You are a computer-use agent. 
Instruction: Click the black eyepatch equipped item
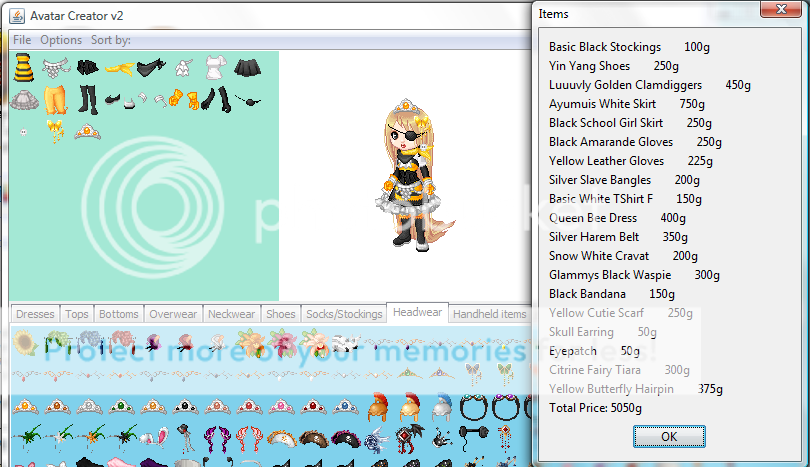(x=247, y=99)
